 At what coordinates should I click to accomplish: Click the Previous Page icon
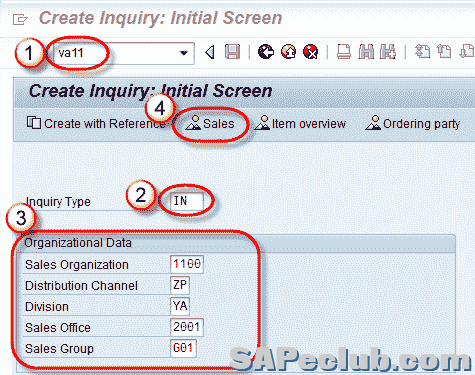tap(444, 52)
